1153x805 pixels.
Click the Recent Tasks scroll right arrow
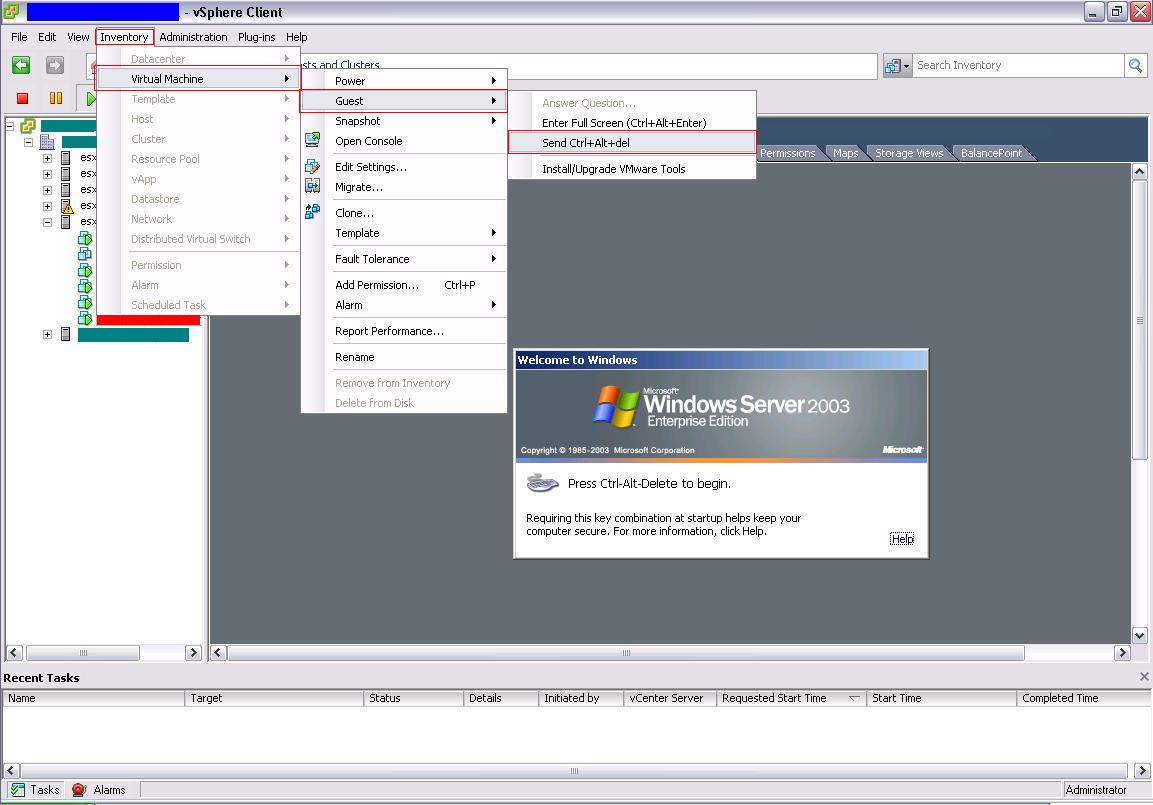pyautogui.click(x=1142, y=770)
